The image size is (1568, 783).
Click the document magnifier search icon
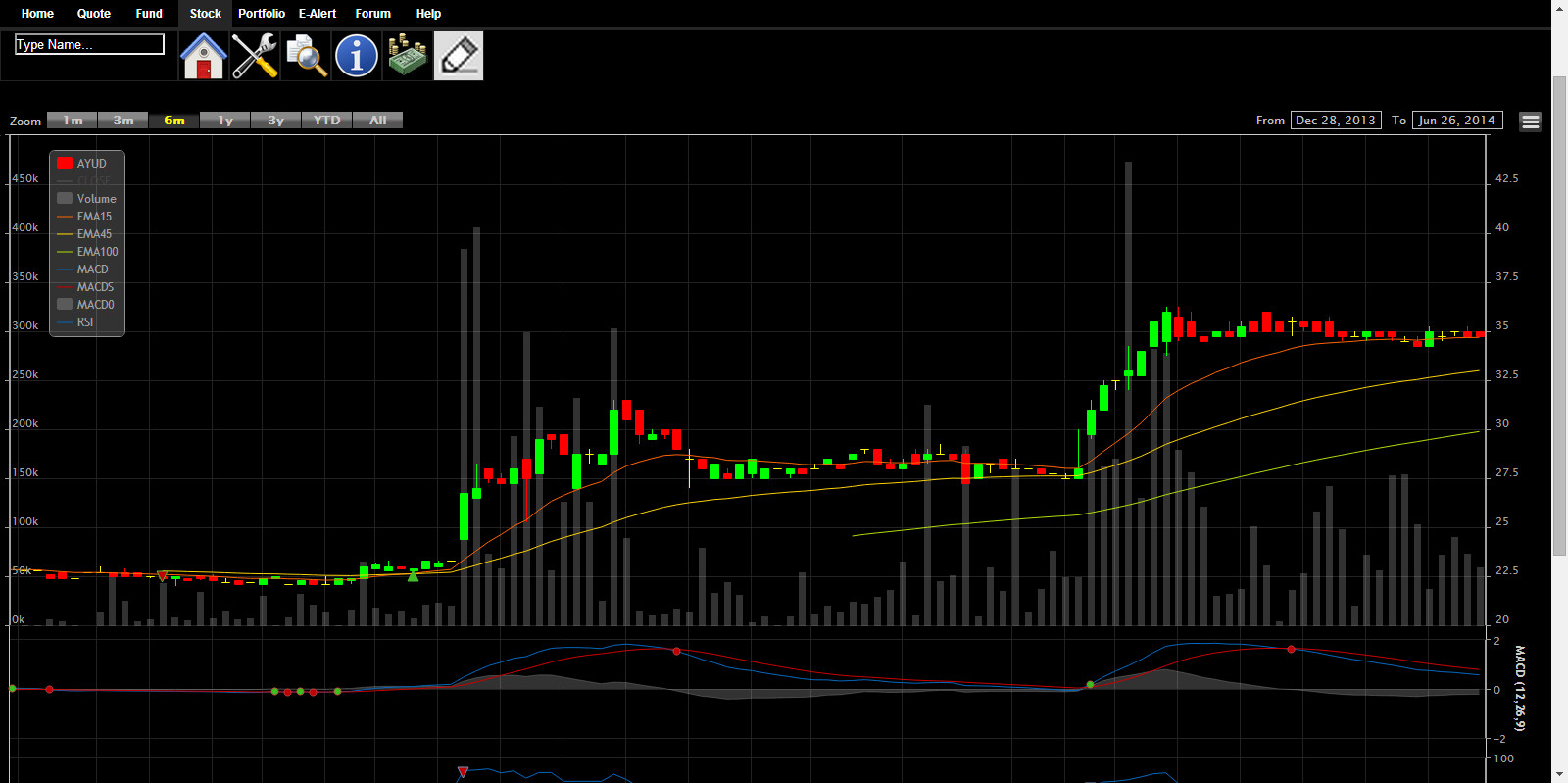(x=306, y=56)
